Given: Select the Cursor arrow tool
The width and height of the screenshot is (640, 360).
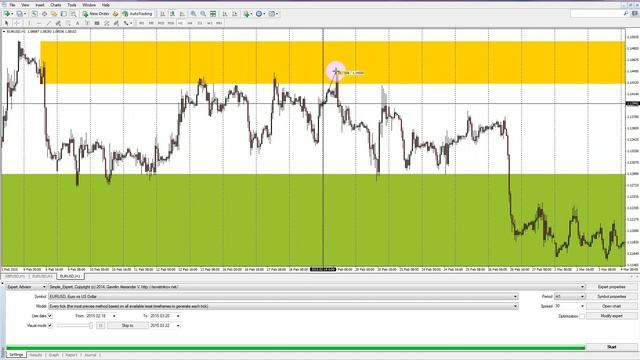Looking at the screenshot, I should coord(6,23).
